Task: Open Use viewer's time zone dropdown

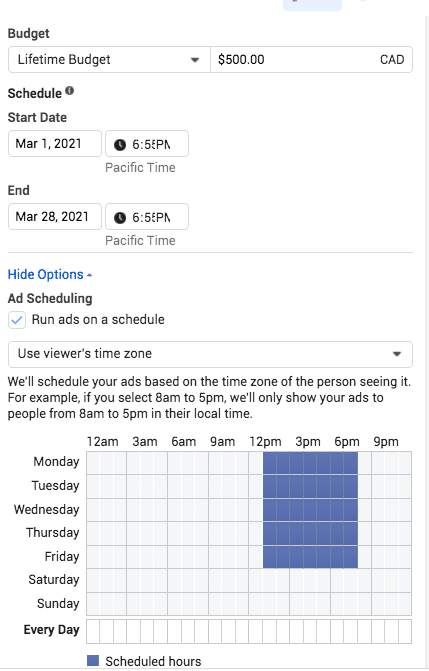Action: click(x=210, y=354)
